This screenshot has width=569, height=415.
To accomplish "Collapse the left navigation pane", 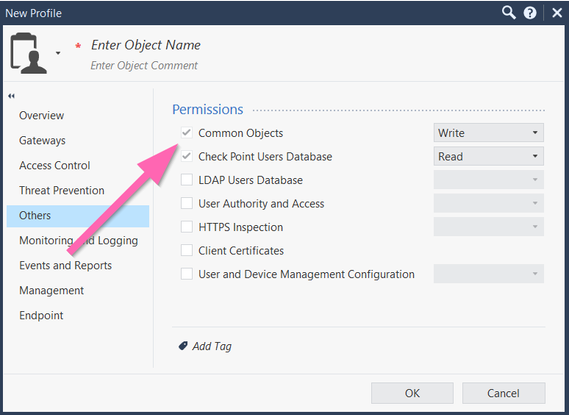I will (x=12, y=96).
